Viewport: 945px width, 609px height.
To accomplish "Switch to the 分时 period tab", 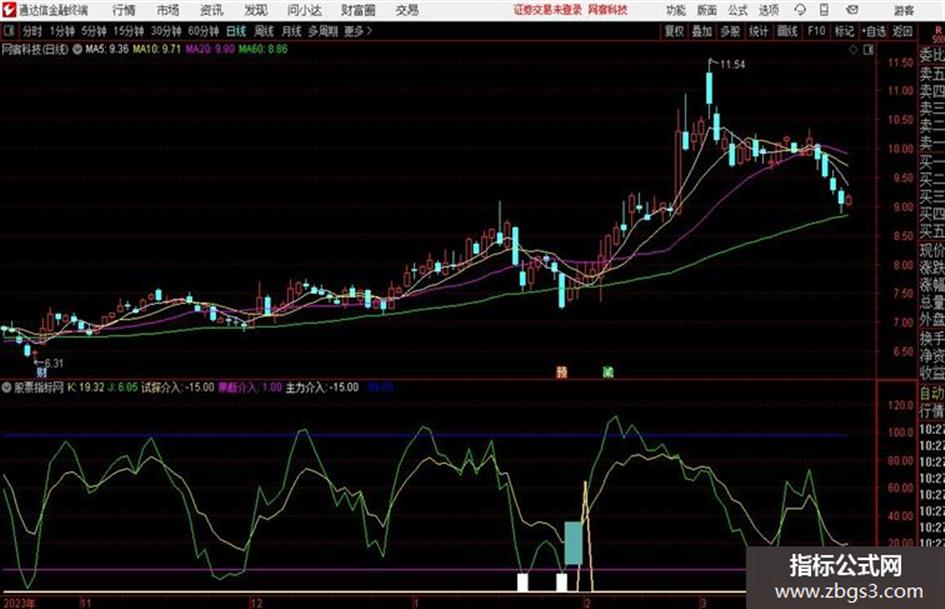I will click(32, 31).
